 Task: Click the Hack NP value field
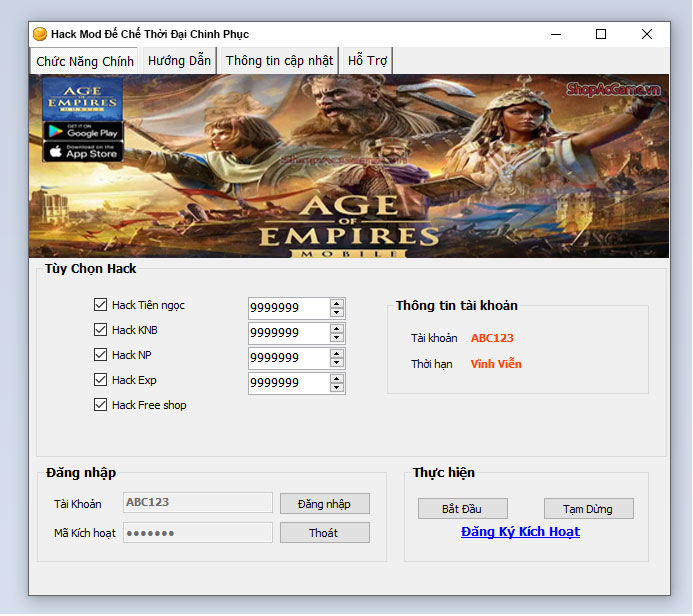point(289,358)
